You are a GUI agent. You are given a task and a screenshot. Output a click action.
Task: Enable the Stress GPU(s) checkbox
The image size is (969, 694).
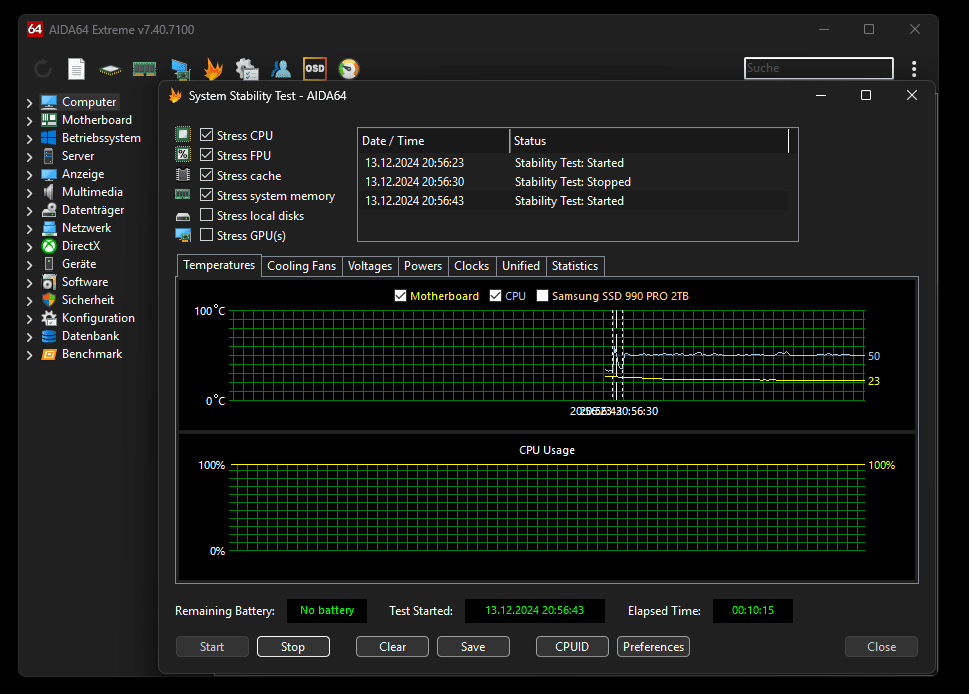click(x=206, y=235)
